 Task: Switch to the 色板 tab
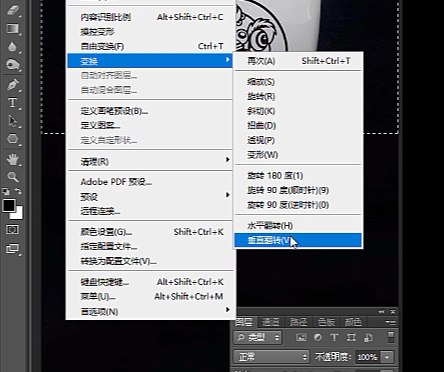326,322
